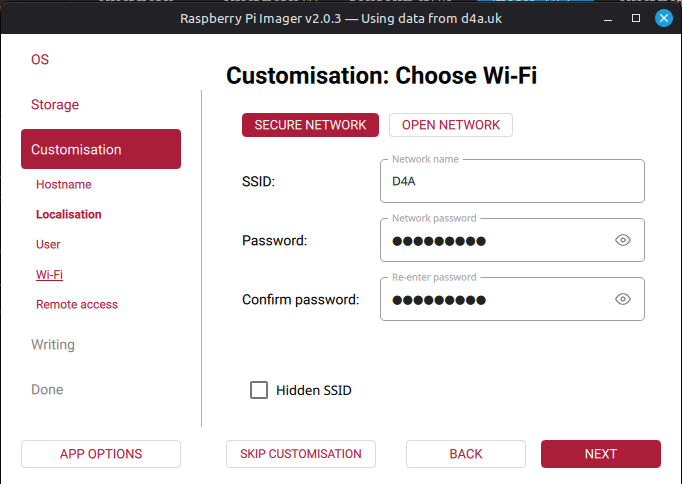
Task: Jump to the OS step in sidebar
Action: 40,59
